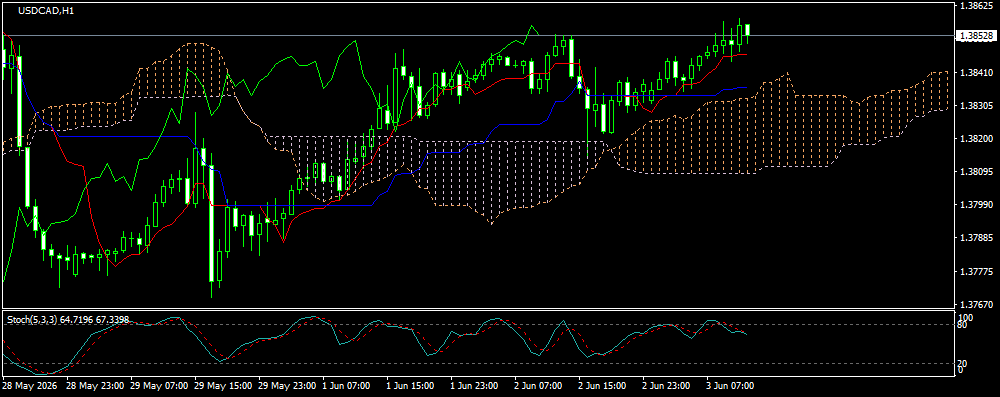This screenshot has width=1000, height=397.
Task: Click the 1 Jun 23:00 time label
Action: 475,386
